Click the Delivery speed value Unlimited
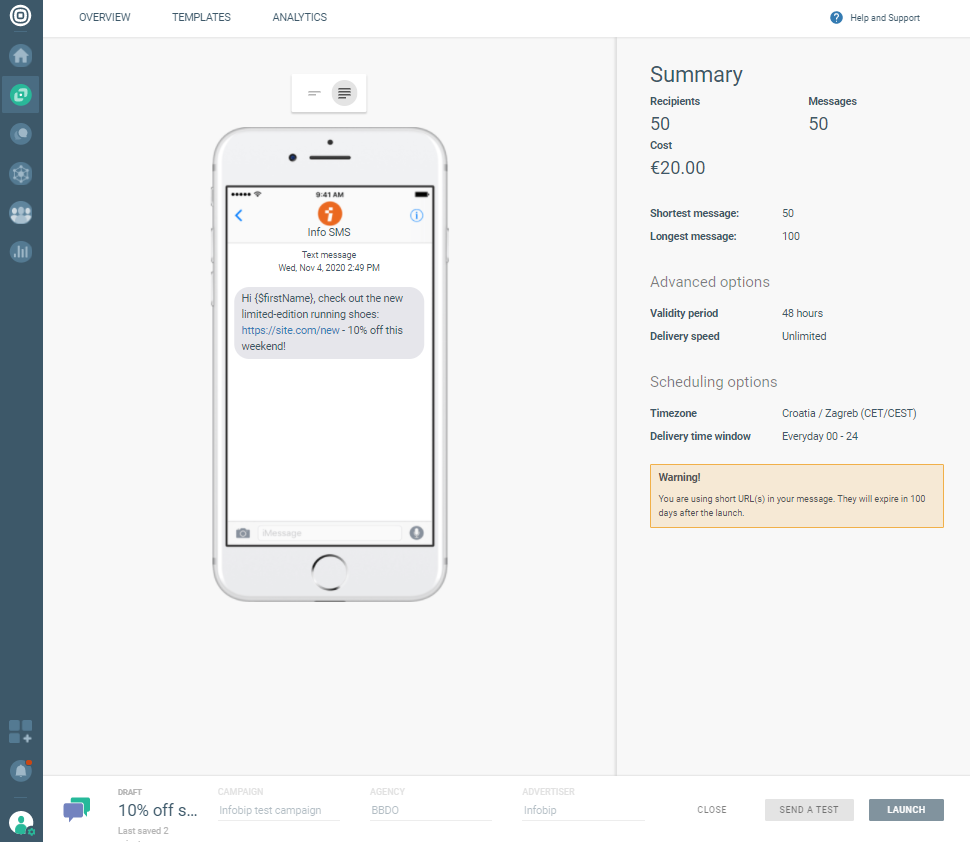The width and height of the screenshot is (970, 842). click(804, 336)
